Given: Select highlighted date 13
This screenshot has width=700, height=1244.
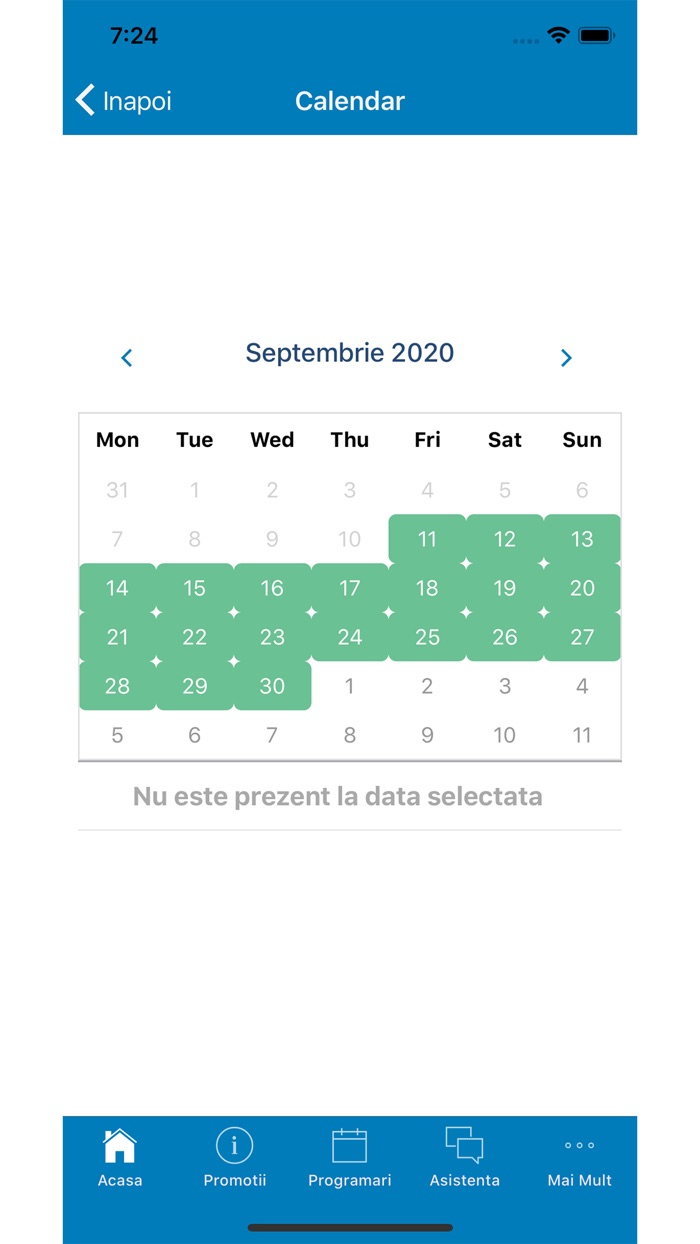Looking at the screenshot, I should (x=582, y=539).
